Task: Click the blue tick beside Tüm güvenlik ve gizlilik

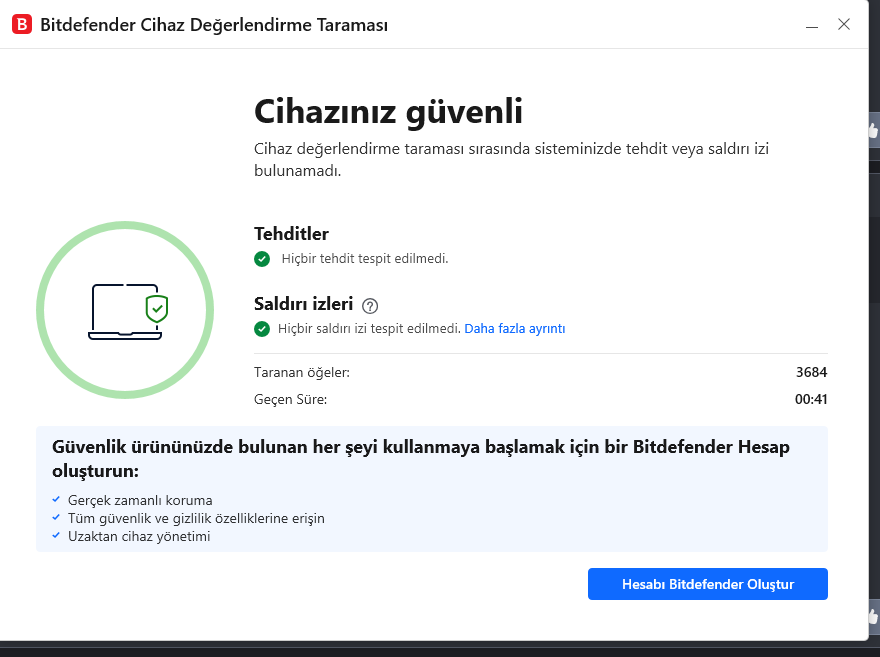Action: pyautogui.click(x=56, y=517)
